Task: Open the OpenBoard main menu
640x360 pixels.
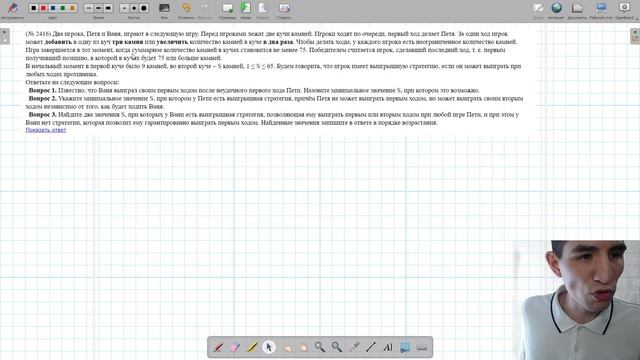Action: click(624, 8)
